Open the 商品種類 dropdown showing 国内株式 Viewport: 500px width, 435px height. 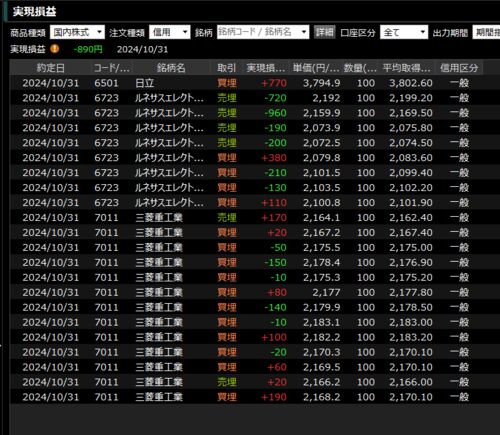[x=77, y=32]
